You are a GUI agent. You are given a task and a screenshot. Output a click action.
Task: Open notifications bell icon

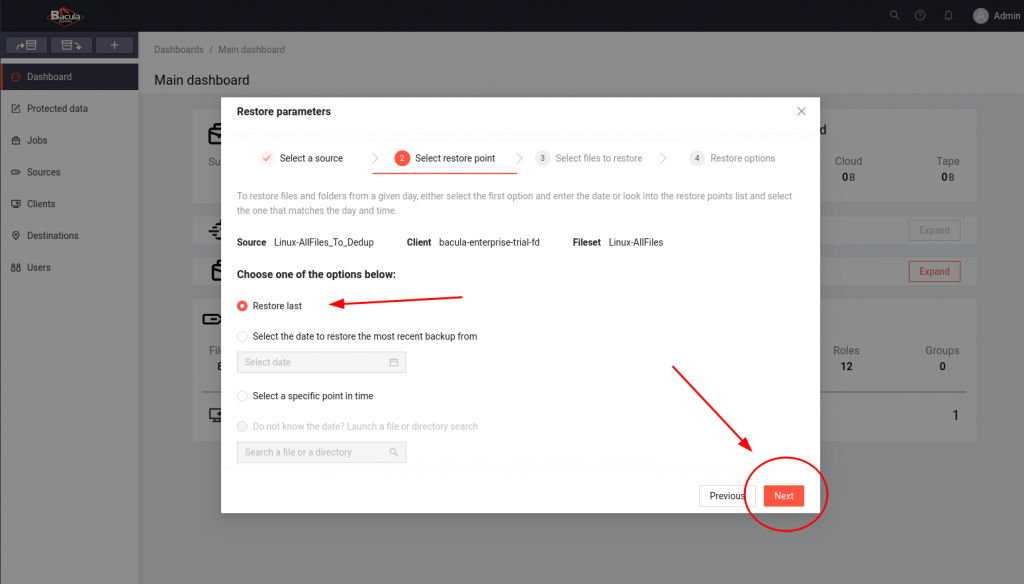(948, 16)
